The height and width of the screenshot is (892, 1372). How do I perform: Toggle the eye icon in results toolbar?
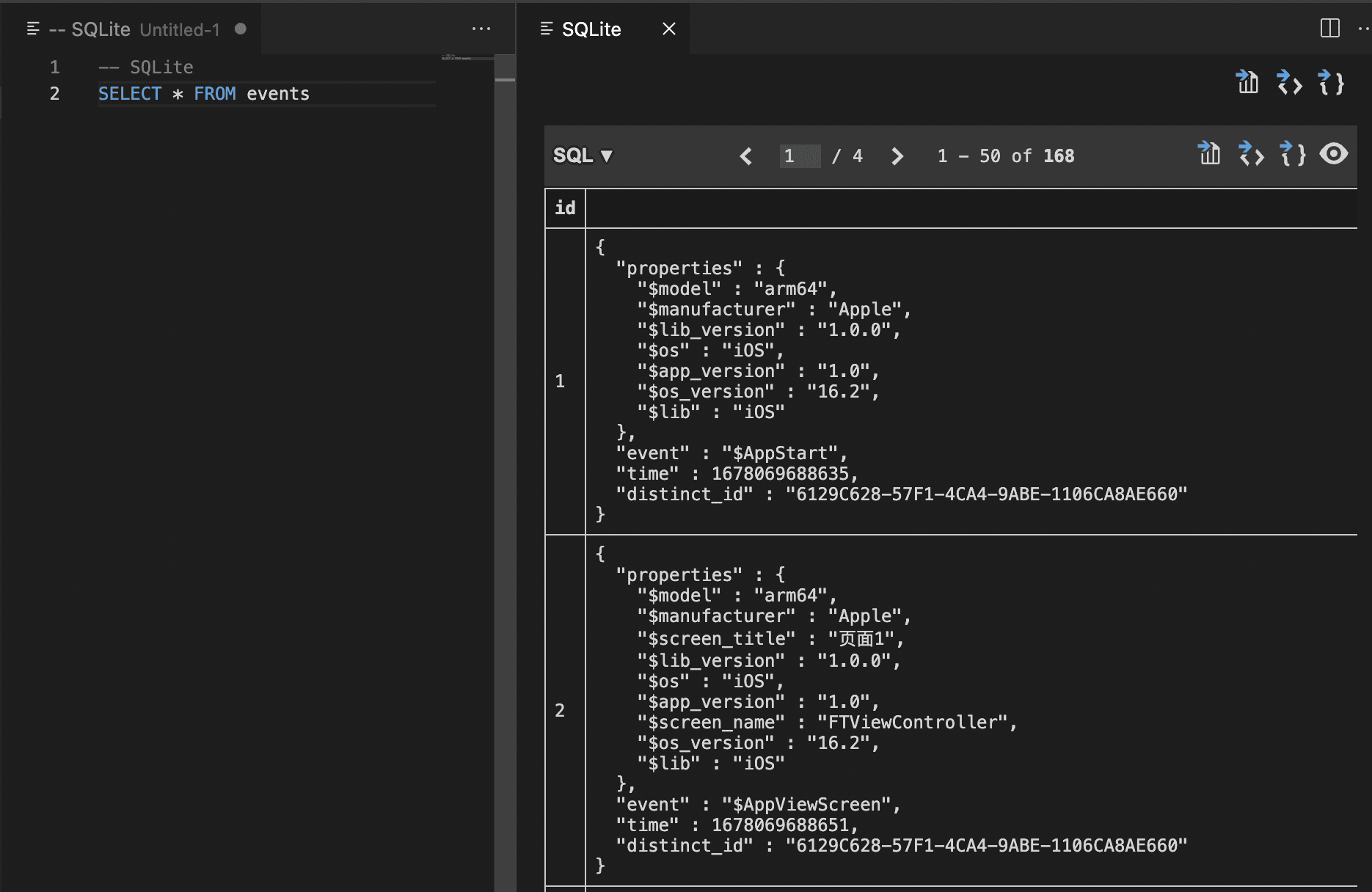[1335, 154]
